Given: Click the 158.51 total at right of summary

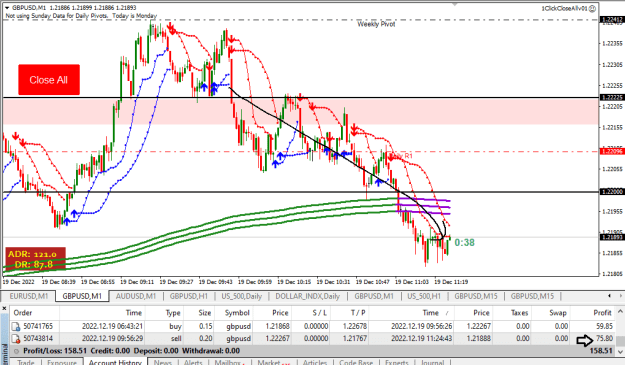Looking at the screenshot, I should click(x=601, y=351).
